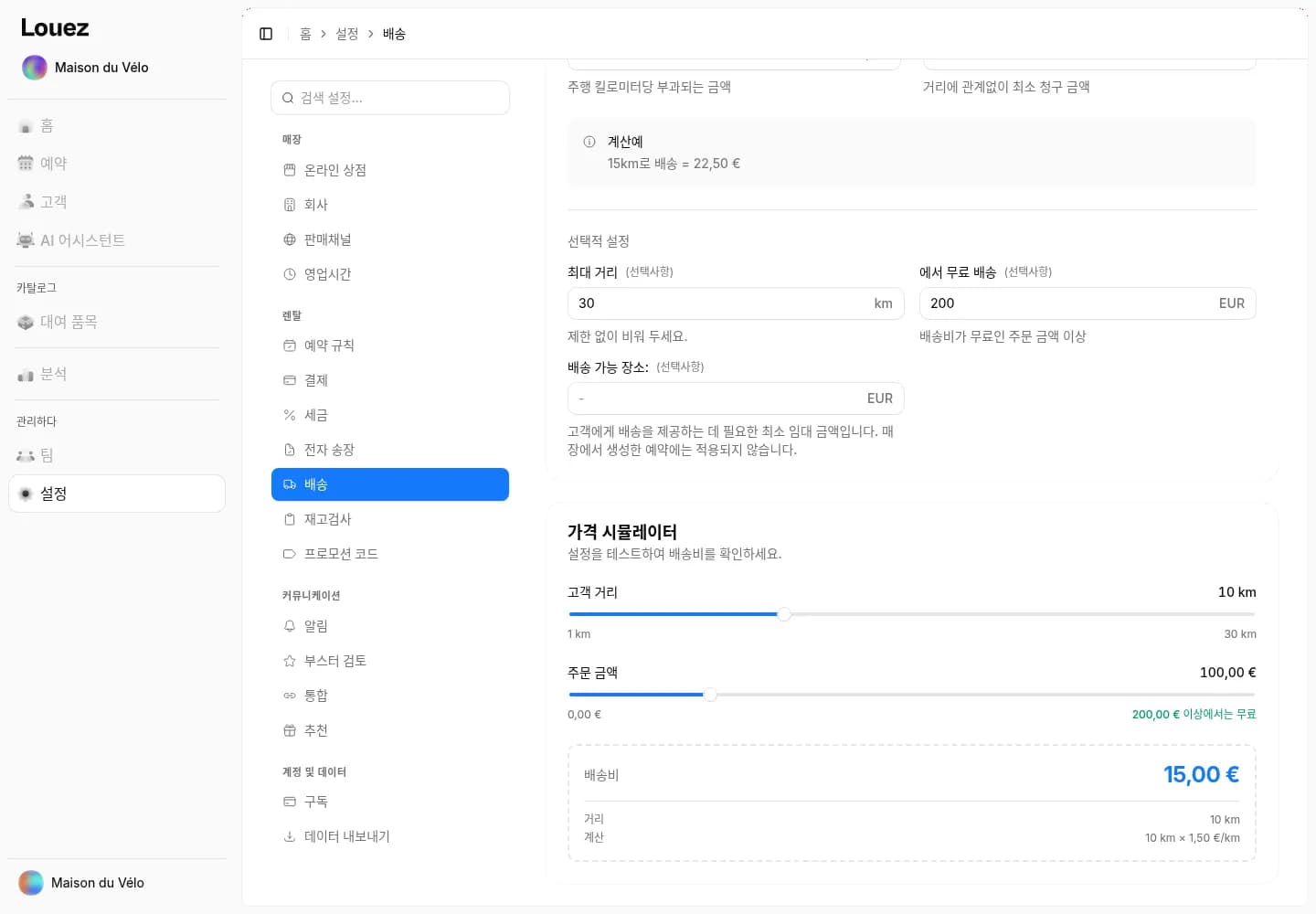Click the 홈 breadcrumb link
Screen dimensions: 1316x914
pyautogui.click(x=305, y=34)
